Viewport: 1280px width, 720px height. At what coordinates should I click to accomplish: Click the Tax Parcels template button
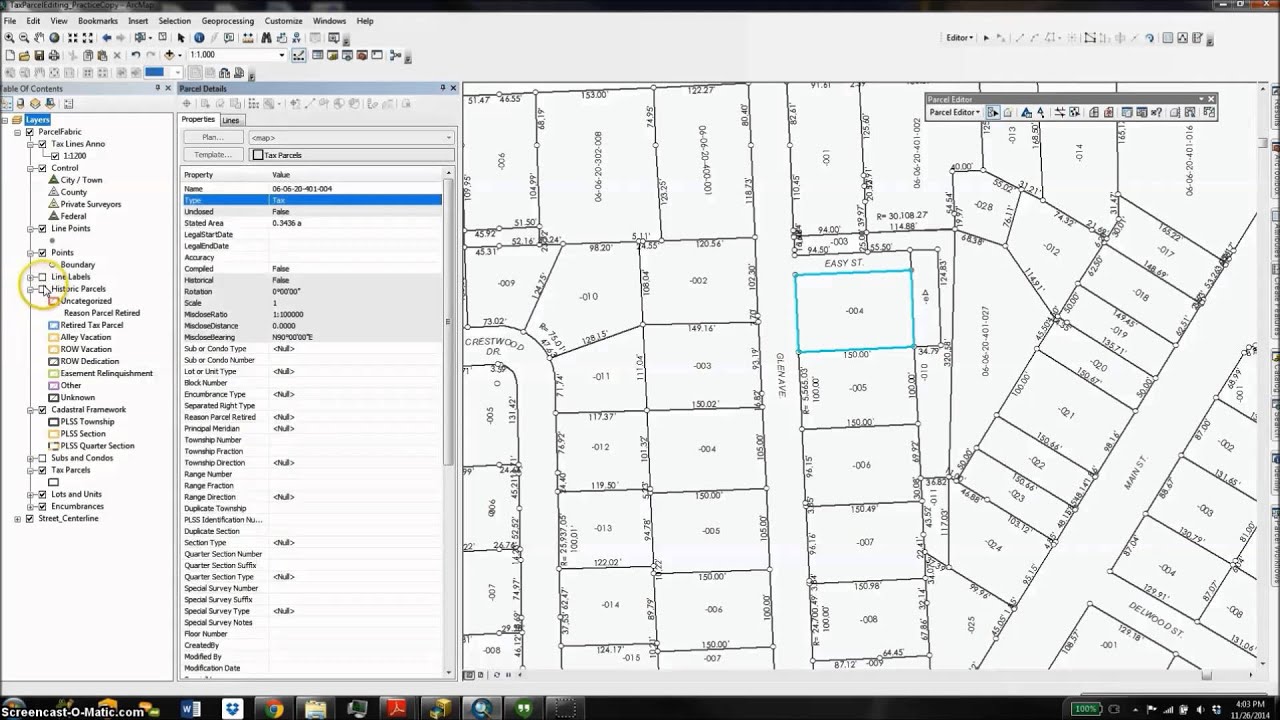[352, 155]
